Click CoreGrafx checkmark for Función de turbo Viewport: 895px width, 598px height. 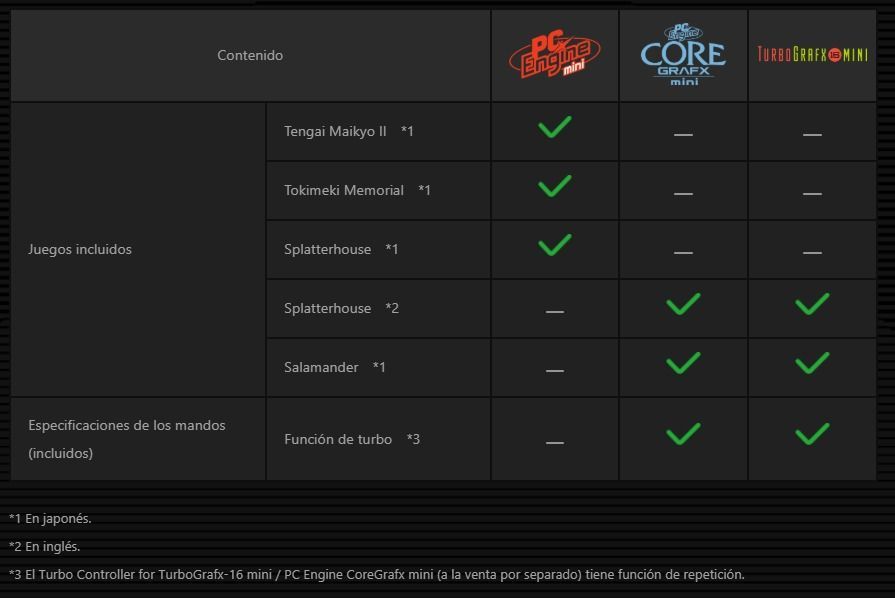tap(683, 435)
